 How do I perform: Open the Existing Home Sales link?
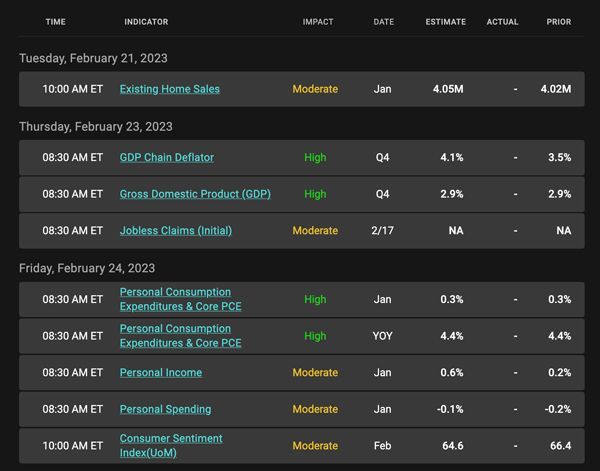click(x=170, y=89)
